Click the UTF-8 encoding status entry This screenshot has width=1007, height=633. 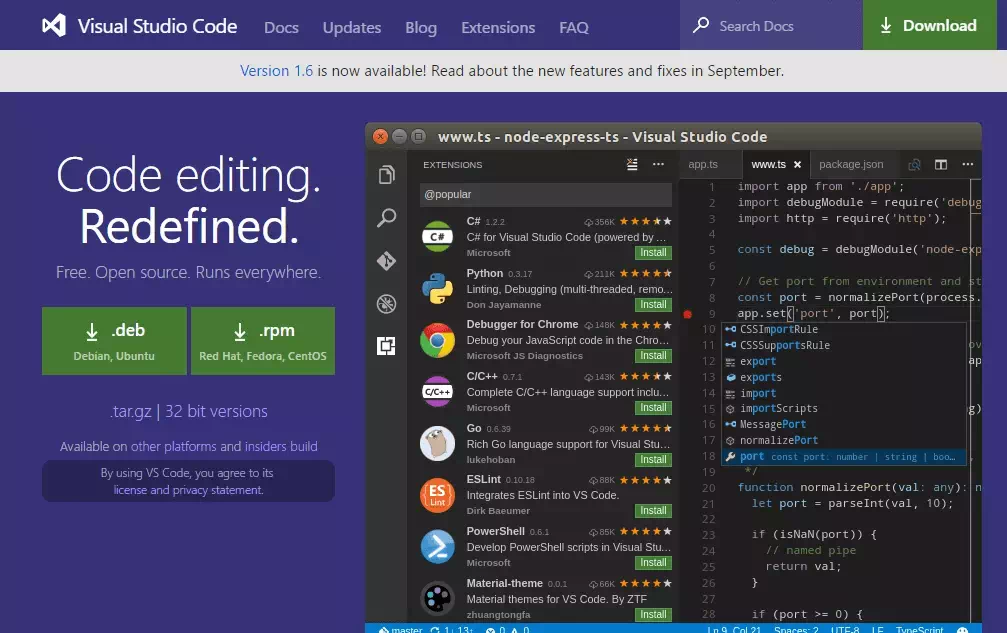(845, 629)
